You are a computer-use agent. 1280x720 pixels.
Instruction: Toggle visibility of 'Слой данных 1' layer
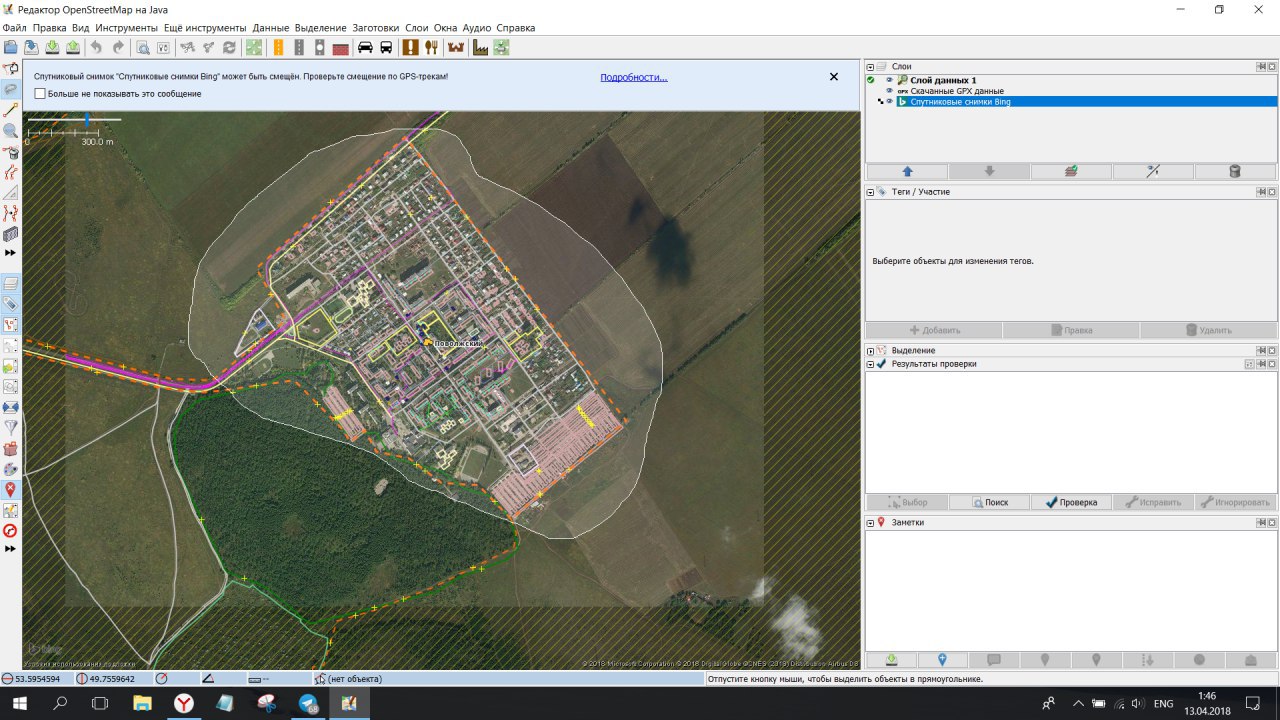(889, 80)
